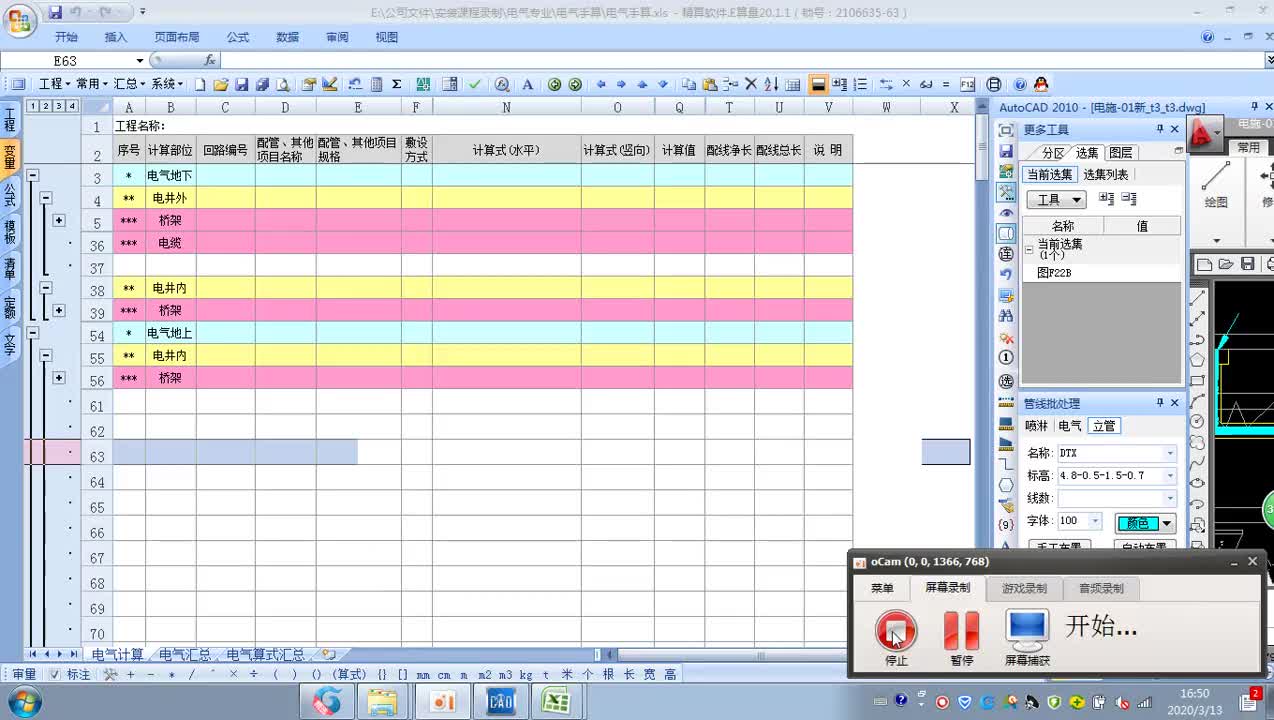Open the Excel app in the taskbar
Image resolution: width=1274 pixels, height=720 pixels.
(555, 702)
